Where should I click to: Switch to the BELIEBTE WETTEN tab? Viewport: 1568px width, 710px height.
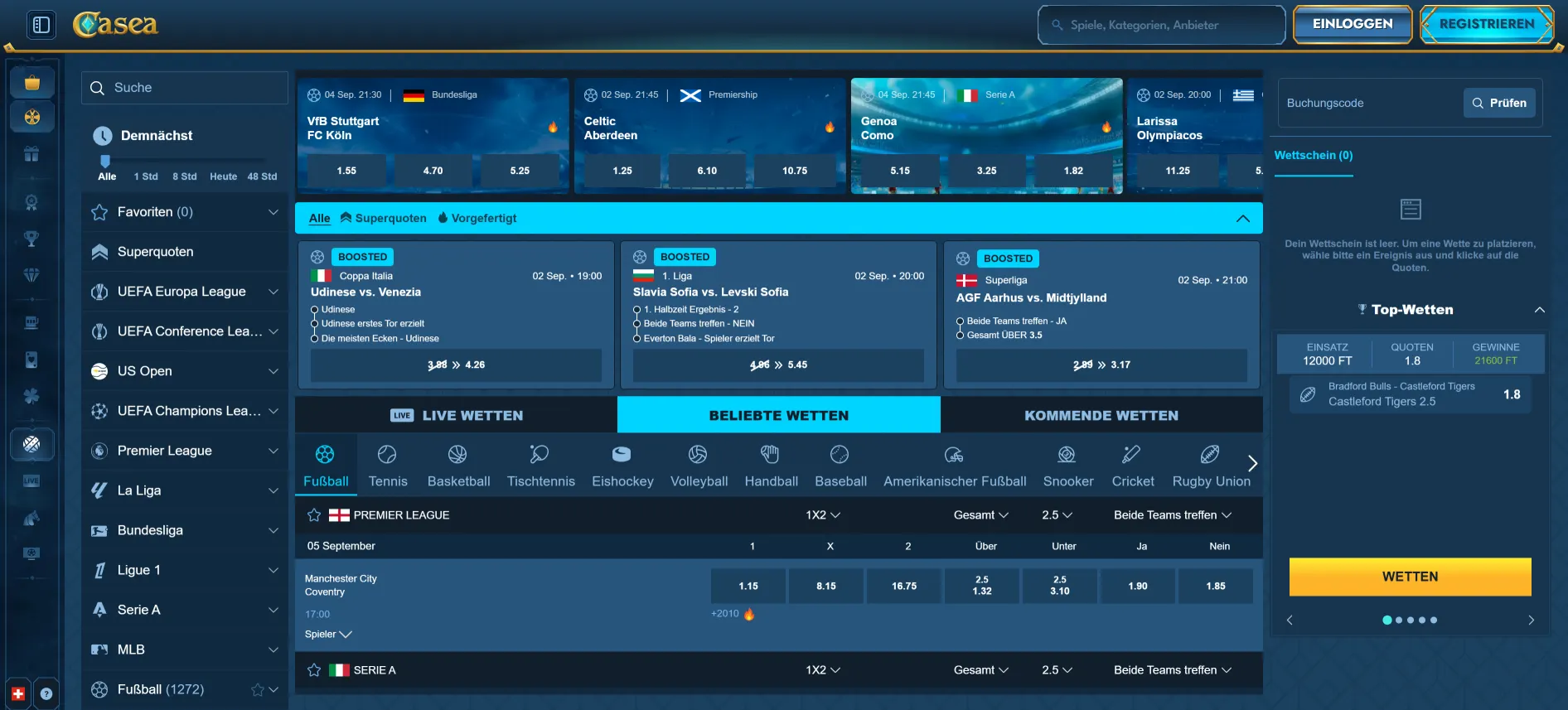pos(779,415)
